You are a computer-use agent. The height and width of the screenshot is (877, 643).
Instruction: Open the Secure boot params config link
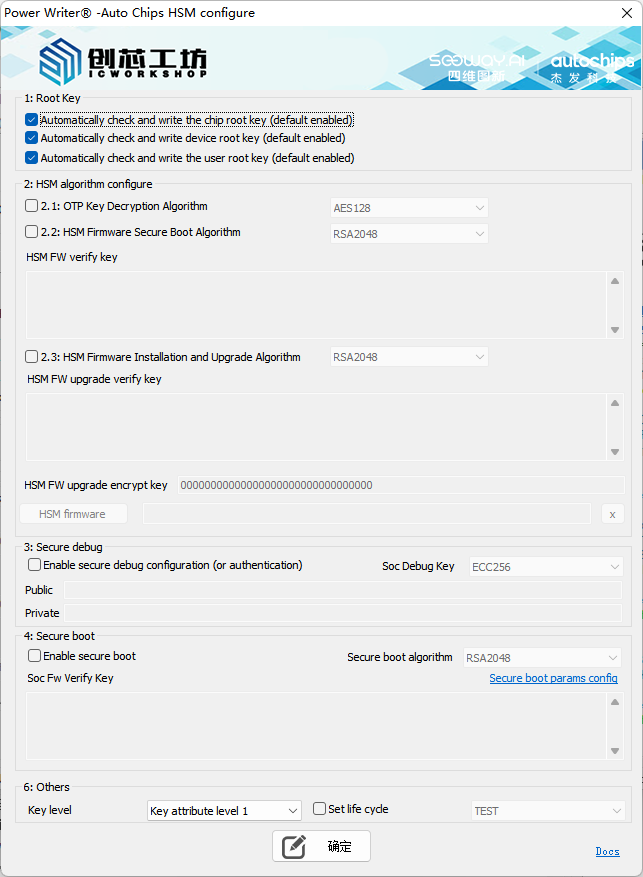coord(553,679)
